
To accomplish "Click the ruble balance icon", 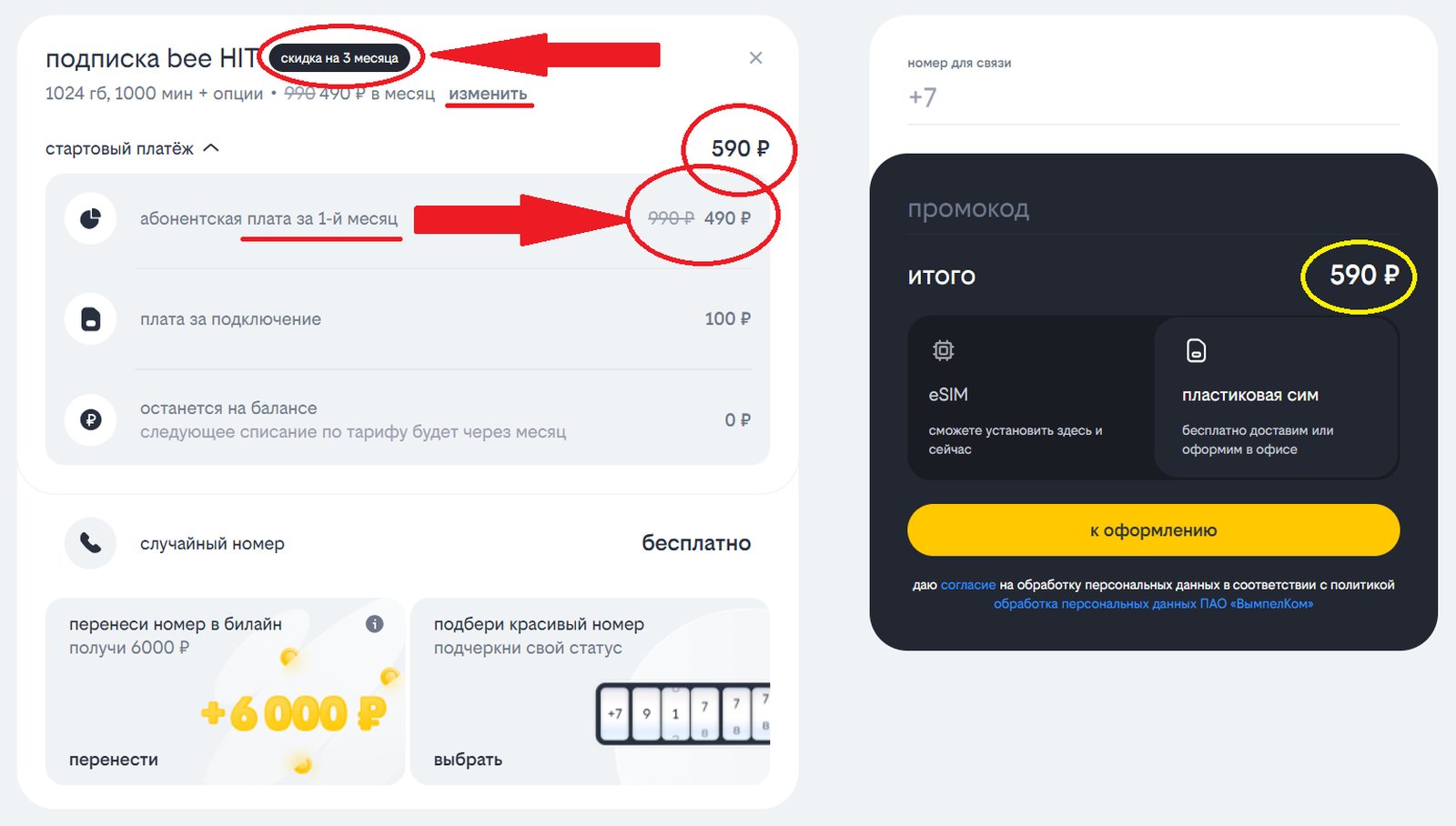I will pos(90,419).
